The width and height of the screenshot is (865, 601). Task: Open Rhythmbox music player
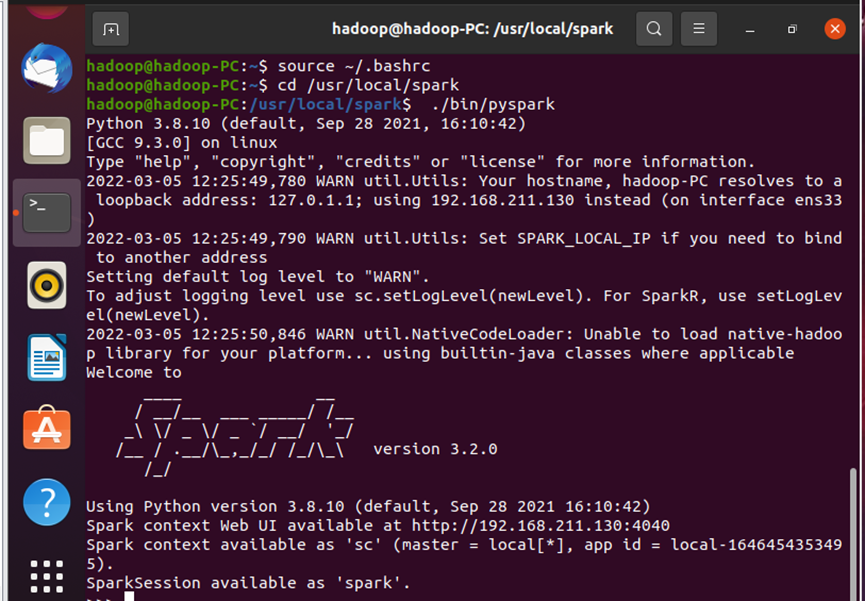47,285
